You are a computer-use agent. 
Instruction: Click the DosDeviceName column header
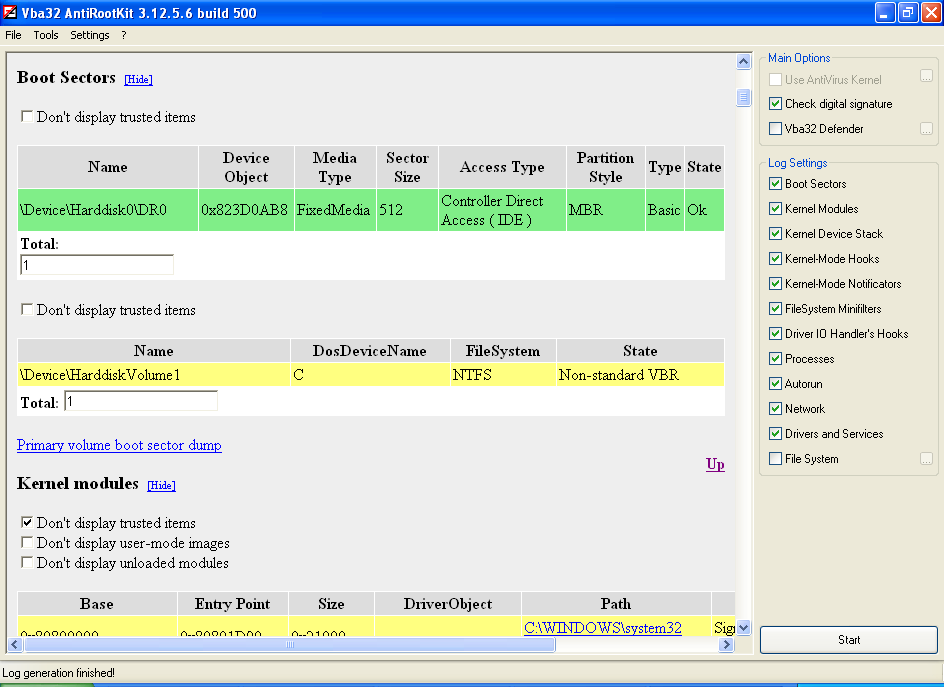pos(370,350)
